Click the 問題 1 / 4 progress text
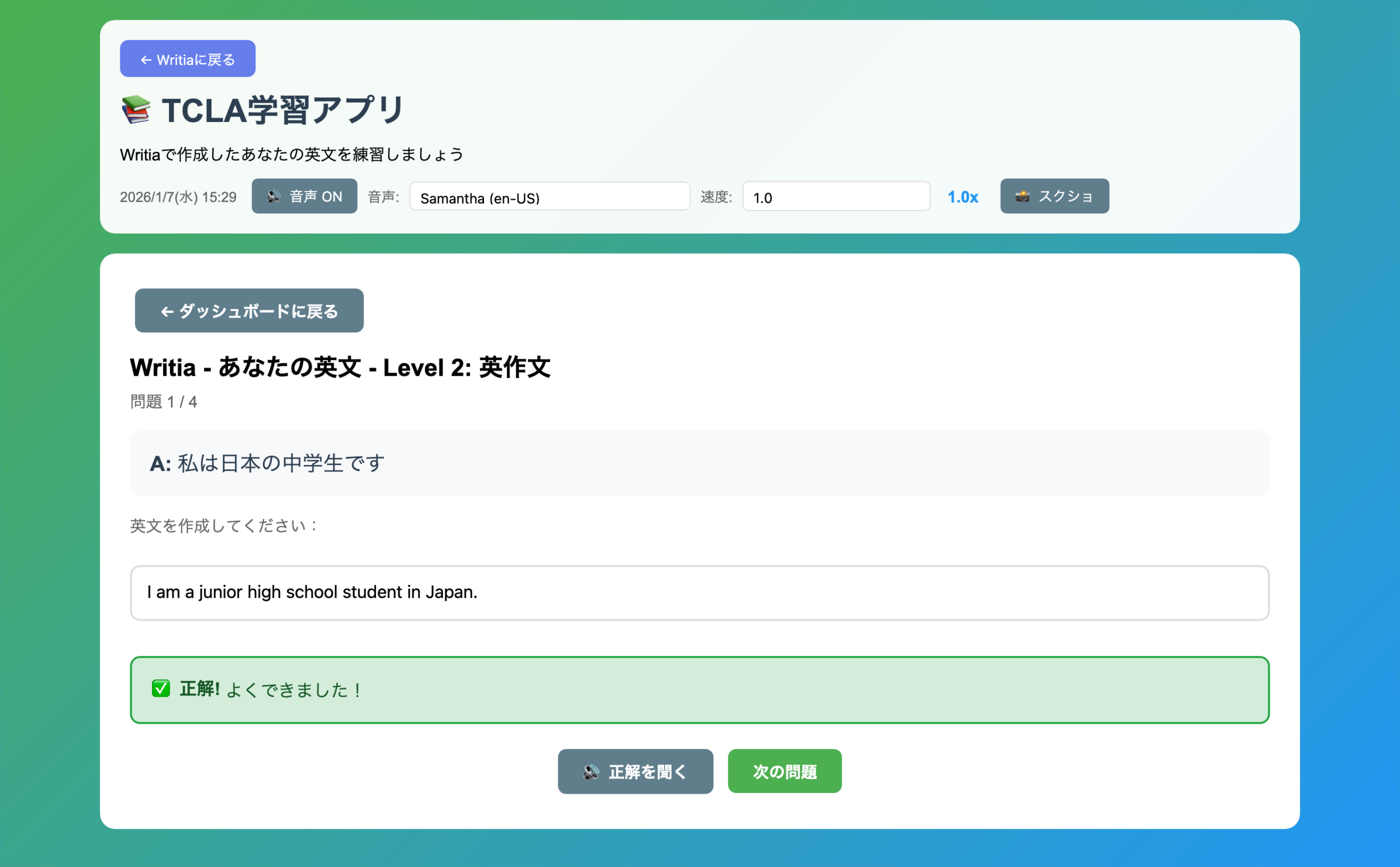1400x867 pixels. tap(164, 402)
